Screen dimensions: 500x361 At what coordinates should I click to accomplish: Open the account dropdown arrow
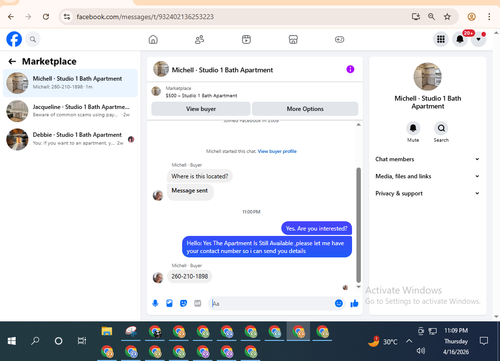[x=478, y=39]
